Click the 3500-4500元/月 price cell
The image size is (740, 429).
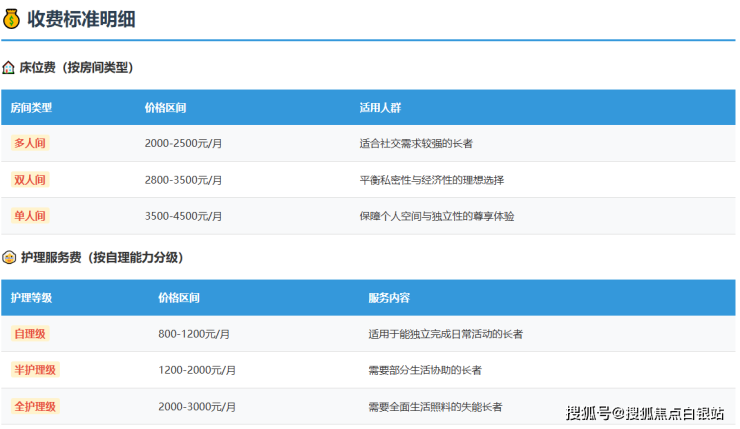(x=183, y=216)
